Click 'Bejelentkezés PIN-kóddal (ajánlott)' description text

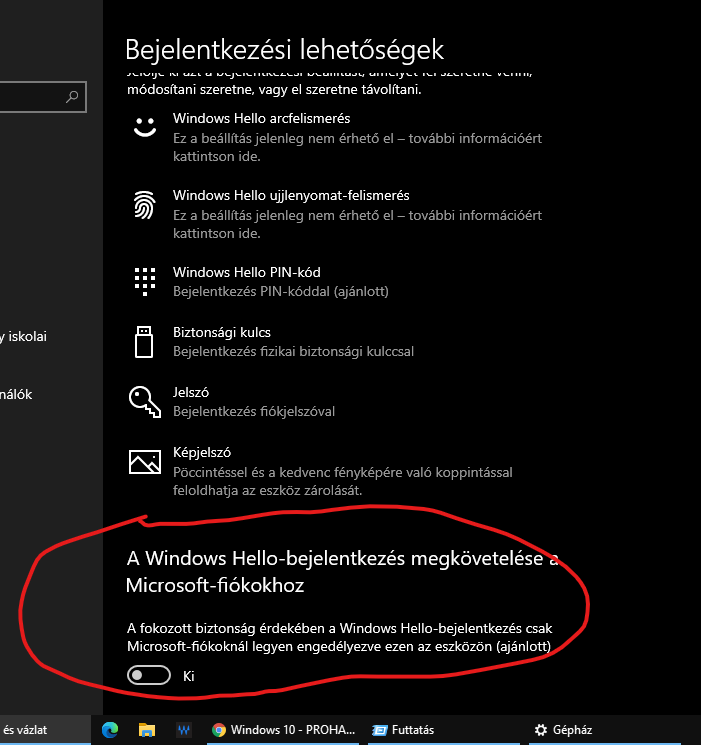[280, 291]
